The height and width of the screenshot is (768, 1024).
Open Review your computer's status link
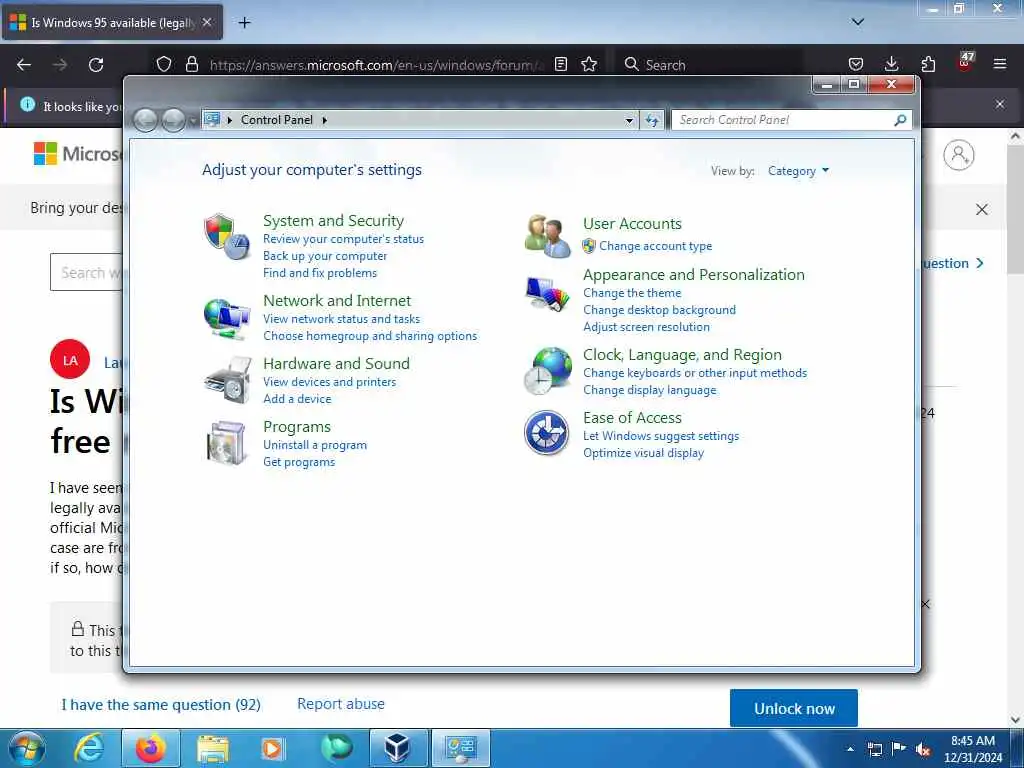click(344, 239)
